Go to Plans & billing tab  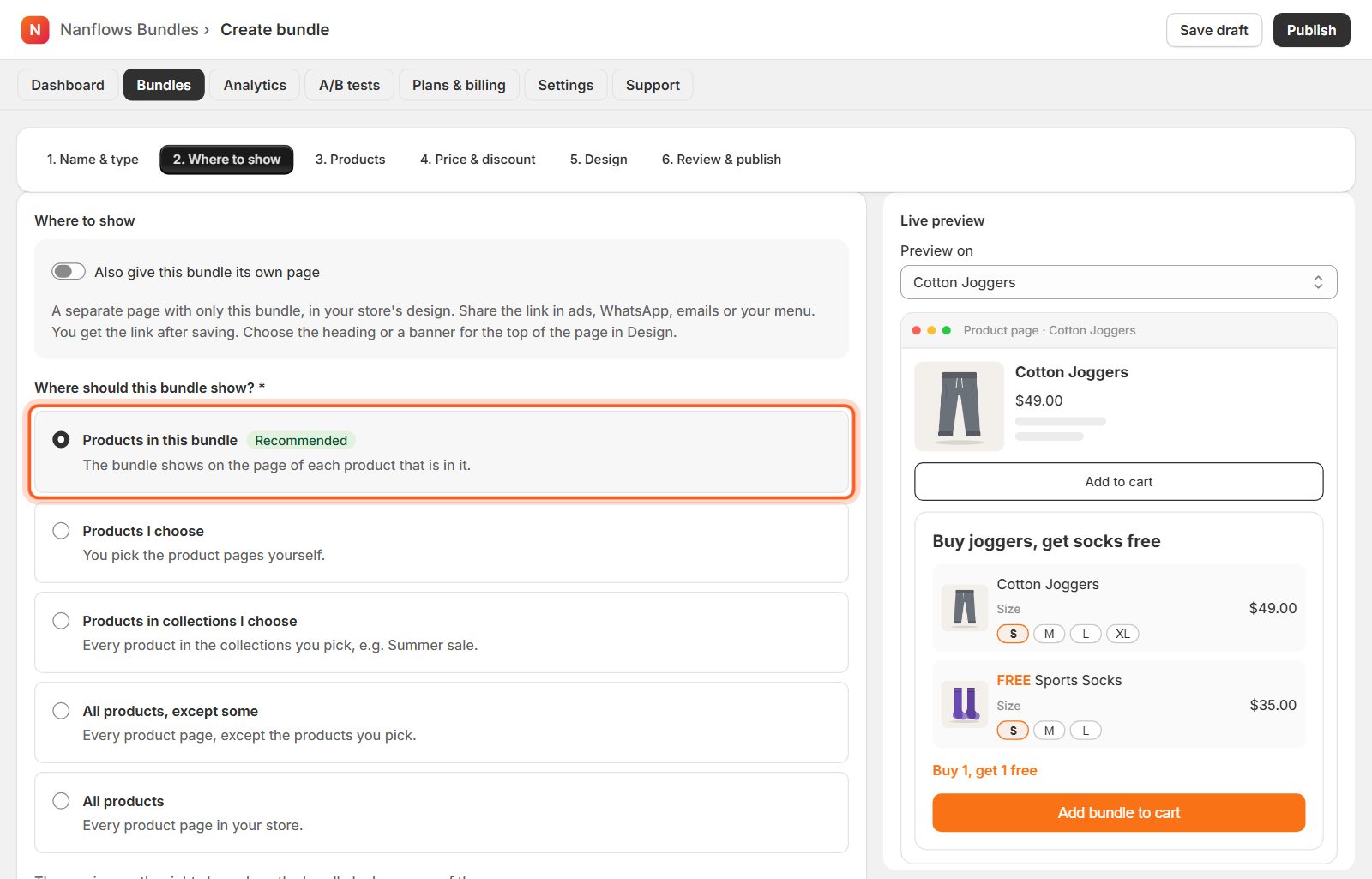tap(459, 85)
